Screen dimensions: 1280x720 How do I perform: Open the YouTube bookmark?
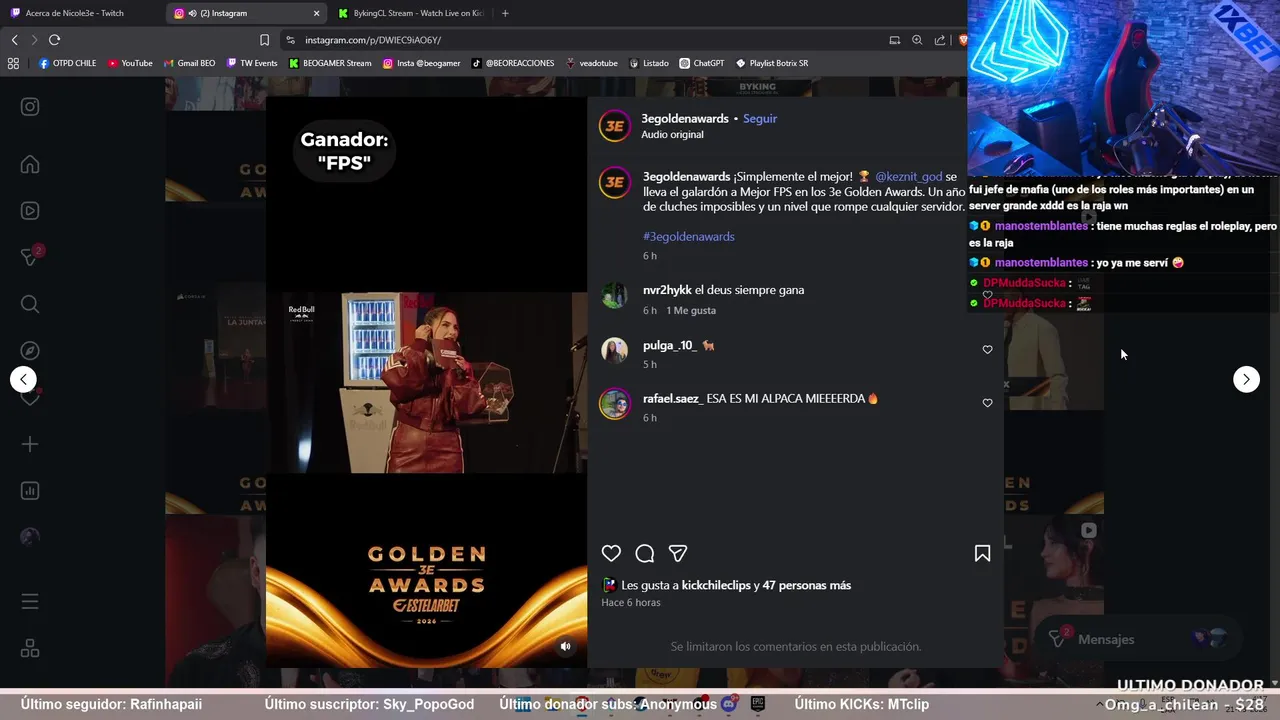[130, 63]
